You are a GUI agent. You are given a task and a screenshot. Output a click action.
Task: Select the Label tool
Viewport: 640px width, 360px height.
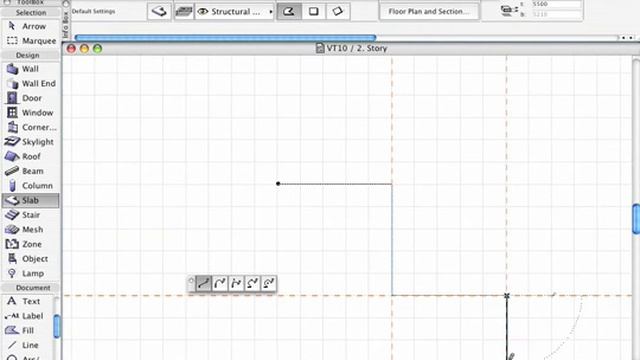tap(28, 316)
